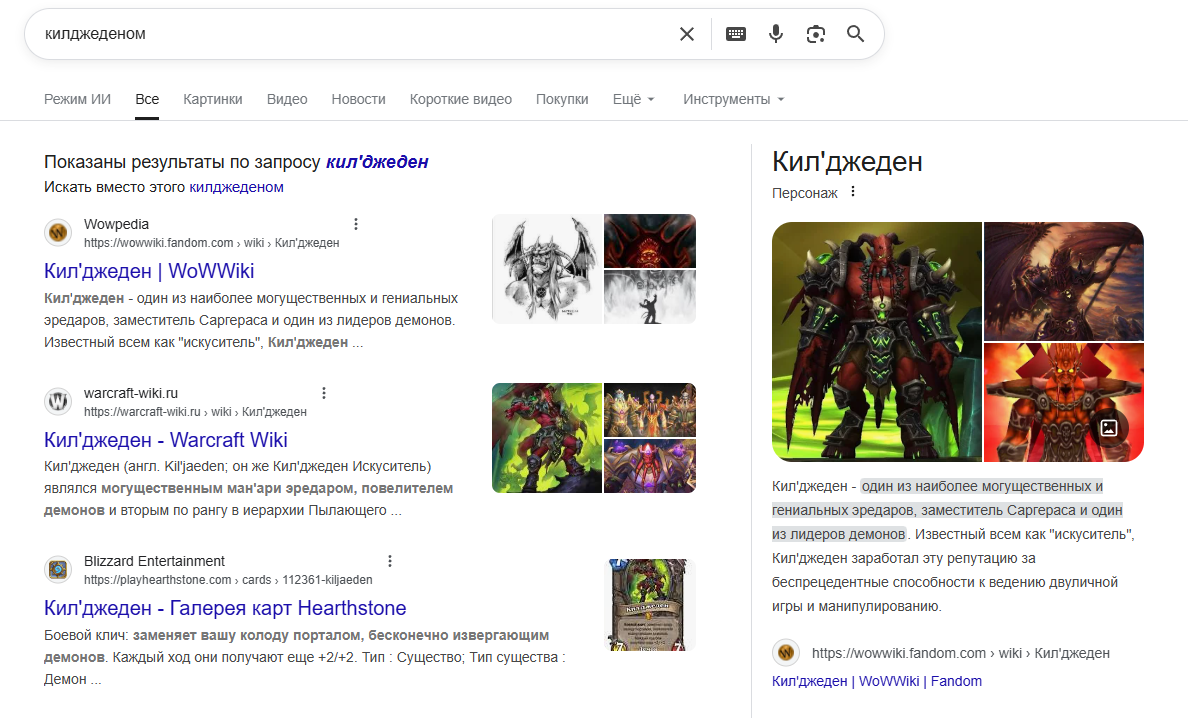Open the red demon face thumbnail in Wowpedia result
The image size is (1188, 718).
[x=650, y=241]
